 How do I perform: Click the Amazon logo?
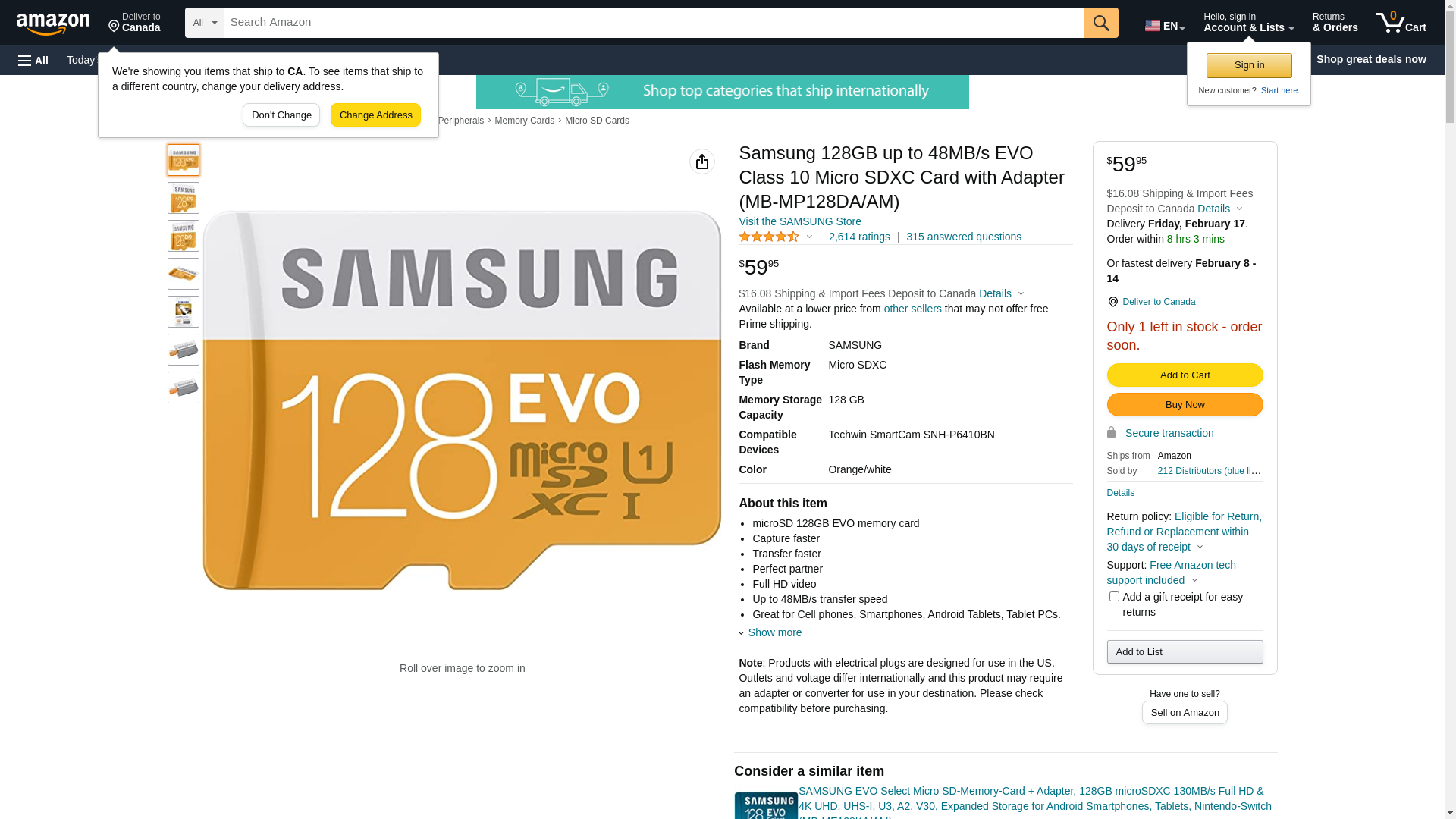click(x=53, y=24)
